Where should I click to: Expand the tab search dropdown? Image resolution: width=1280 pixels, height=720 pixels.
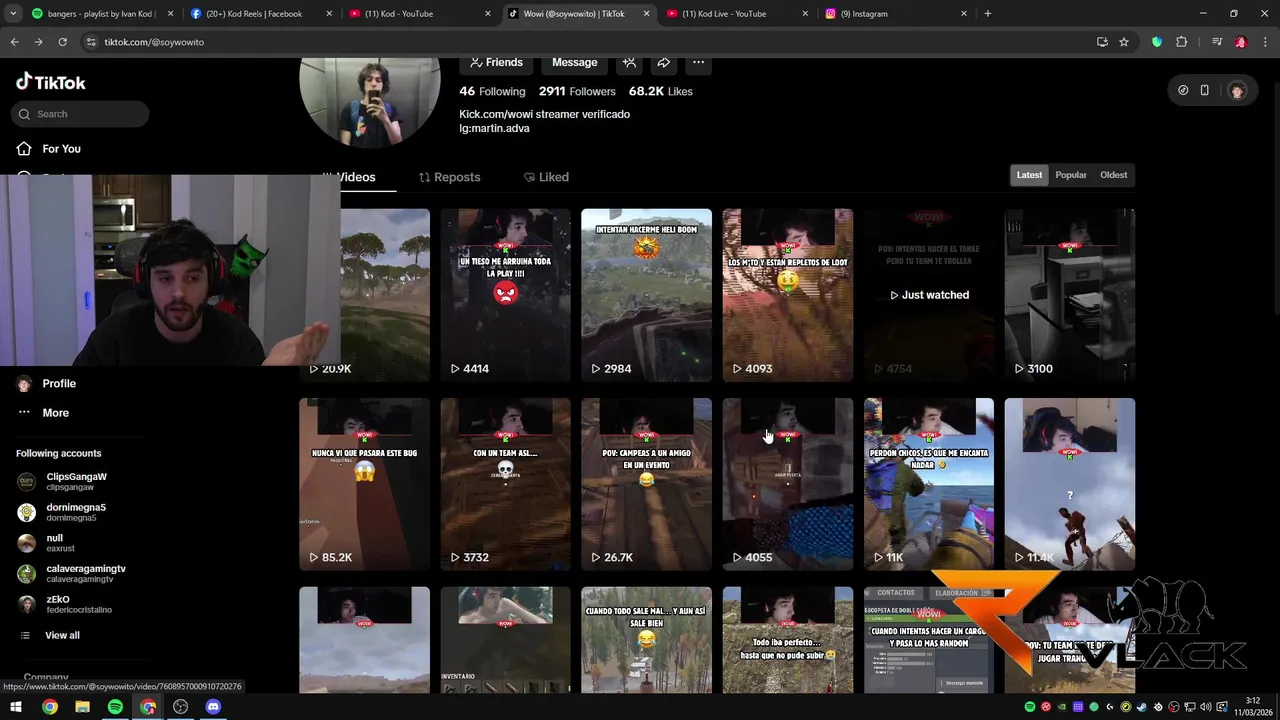pos(13,14)
